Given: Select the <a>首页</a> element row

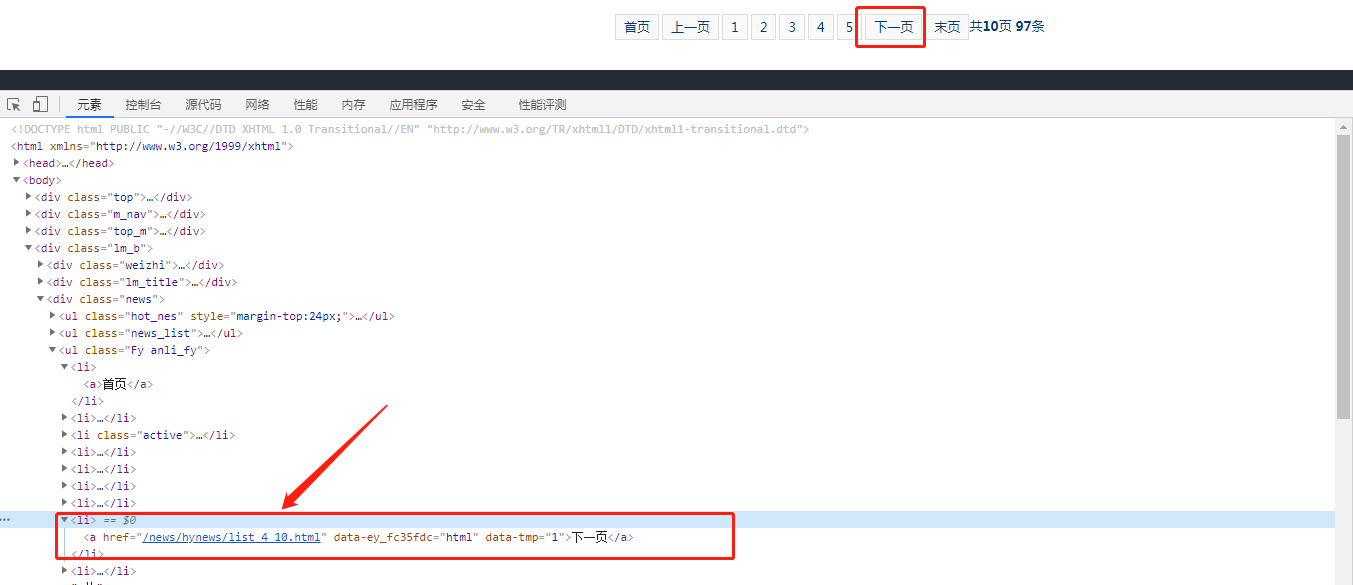Looking at the screenshot, I should [118, 384].
